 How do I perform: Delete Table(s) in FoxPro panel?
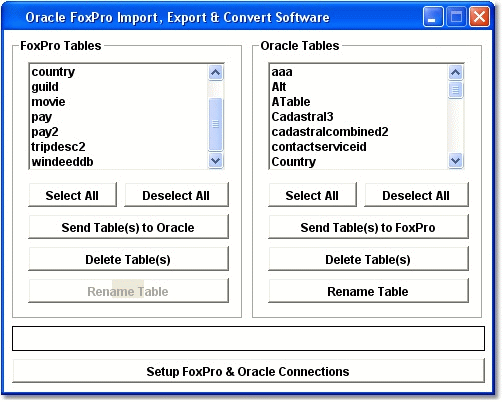(x=128, y=259)
